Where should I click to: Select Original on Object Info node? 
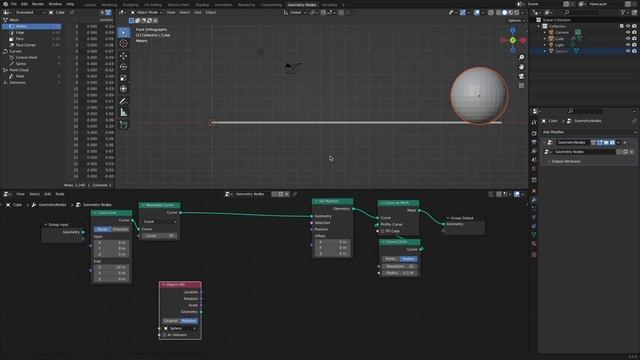[x=171, y=321]
